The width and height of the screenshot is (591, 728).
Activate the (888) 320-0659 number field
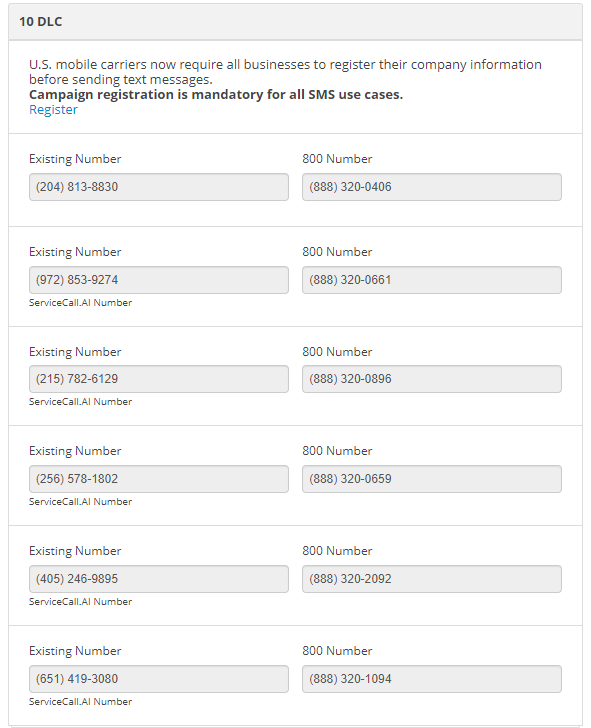[x=432, y=479]
